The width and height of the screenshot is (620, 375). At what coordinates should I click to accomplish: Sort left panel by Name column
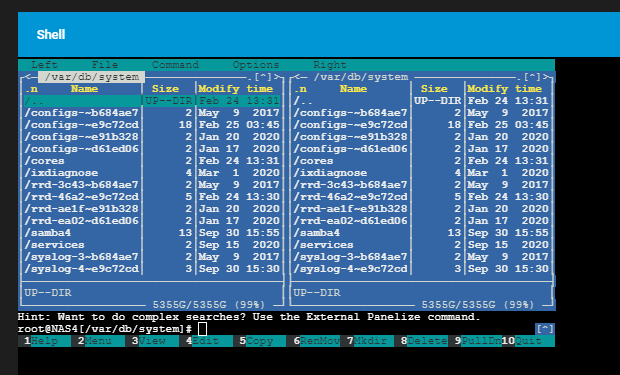(84, 89)
